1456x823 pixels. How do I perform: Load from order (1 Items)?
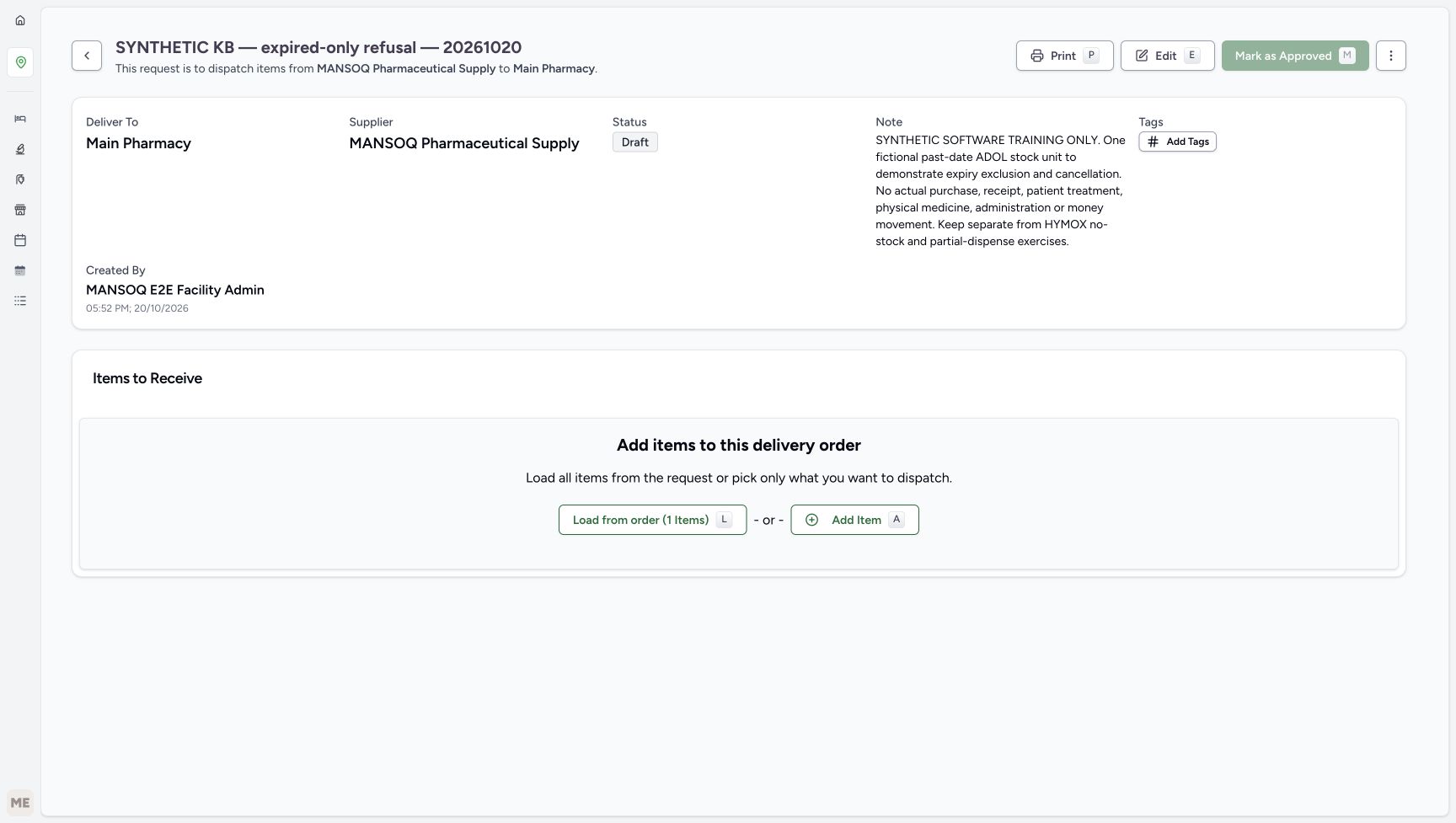pyautogui.click(x=652, y=520)
